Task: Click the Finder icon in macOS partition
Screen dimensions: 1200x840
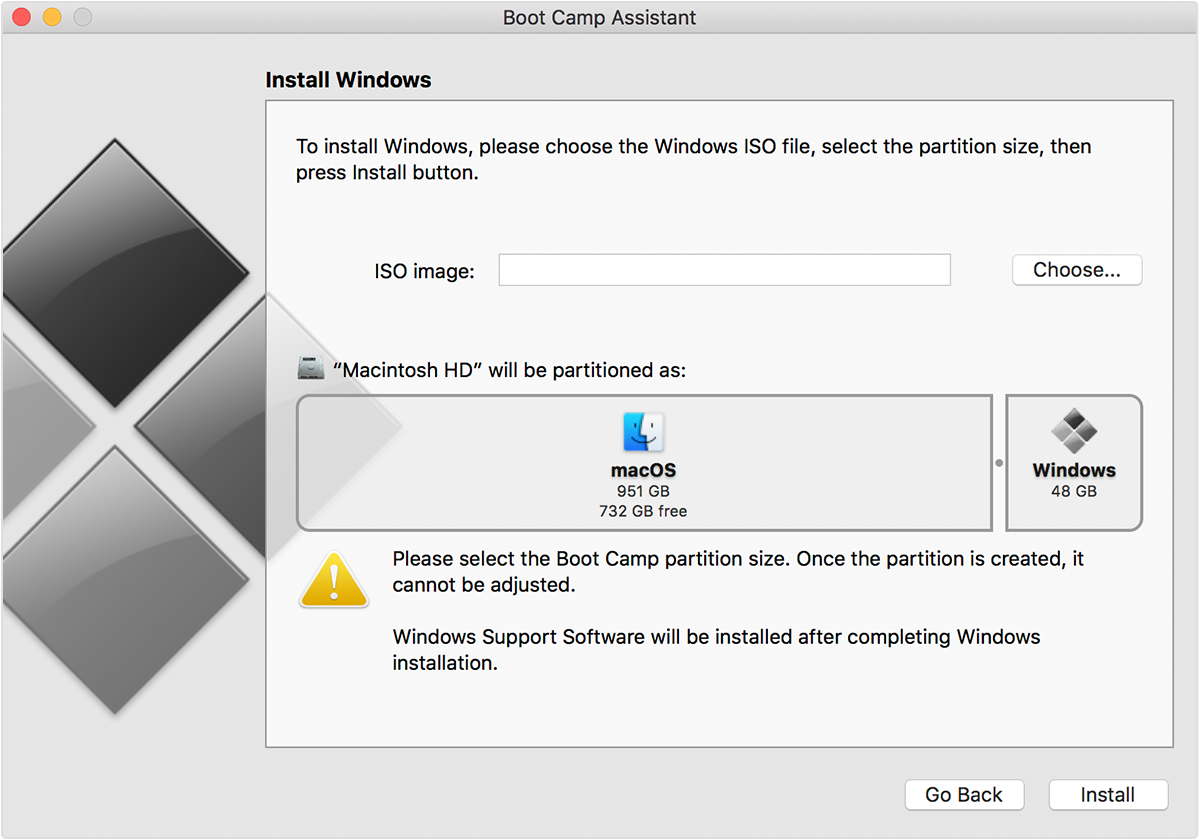Action: (644, 432)
